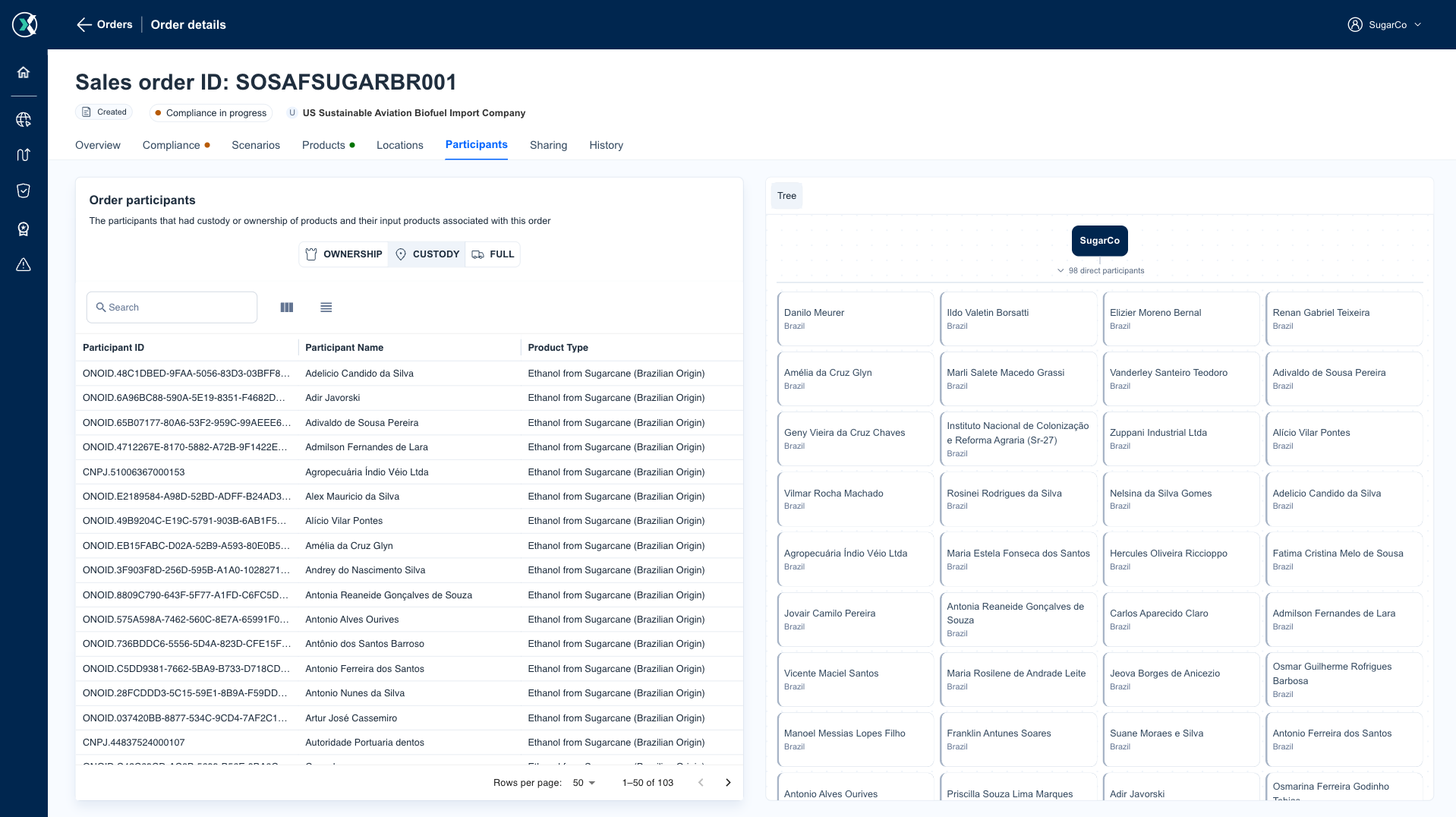
Task: Click the Compliance in progress status chip
Action: coord(211,113)
